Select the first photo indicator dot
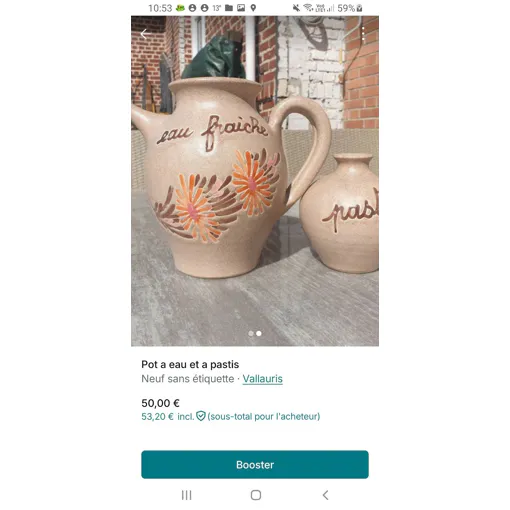This screenshot has height=510, width=510. point(251,333)
